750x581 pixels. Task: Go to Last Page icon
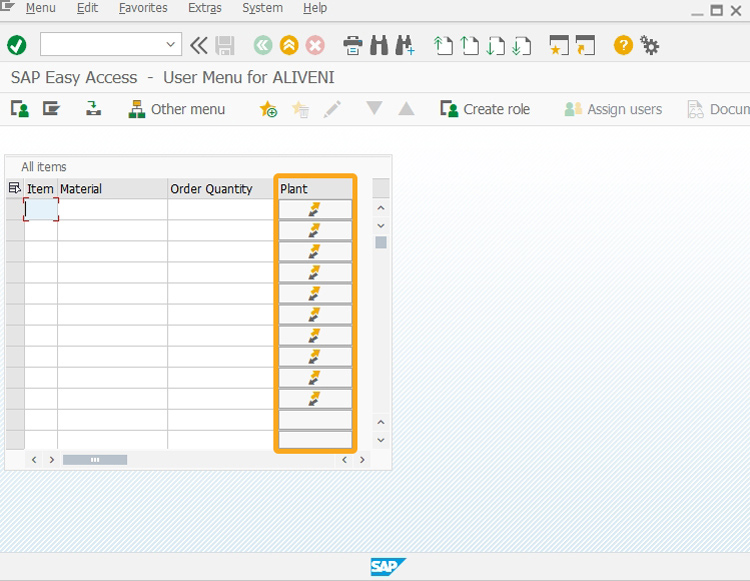click(x=521, y=46)
